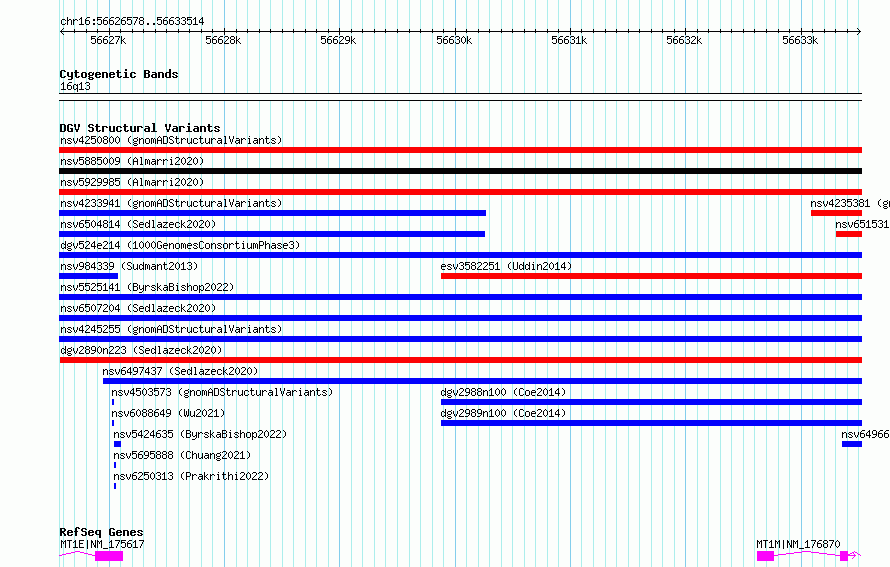Click the blue nsv6497437 variant bar

click(482, 381)
